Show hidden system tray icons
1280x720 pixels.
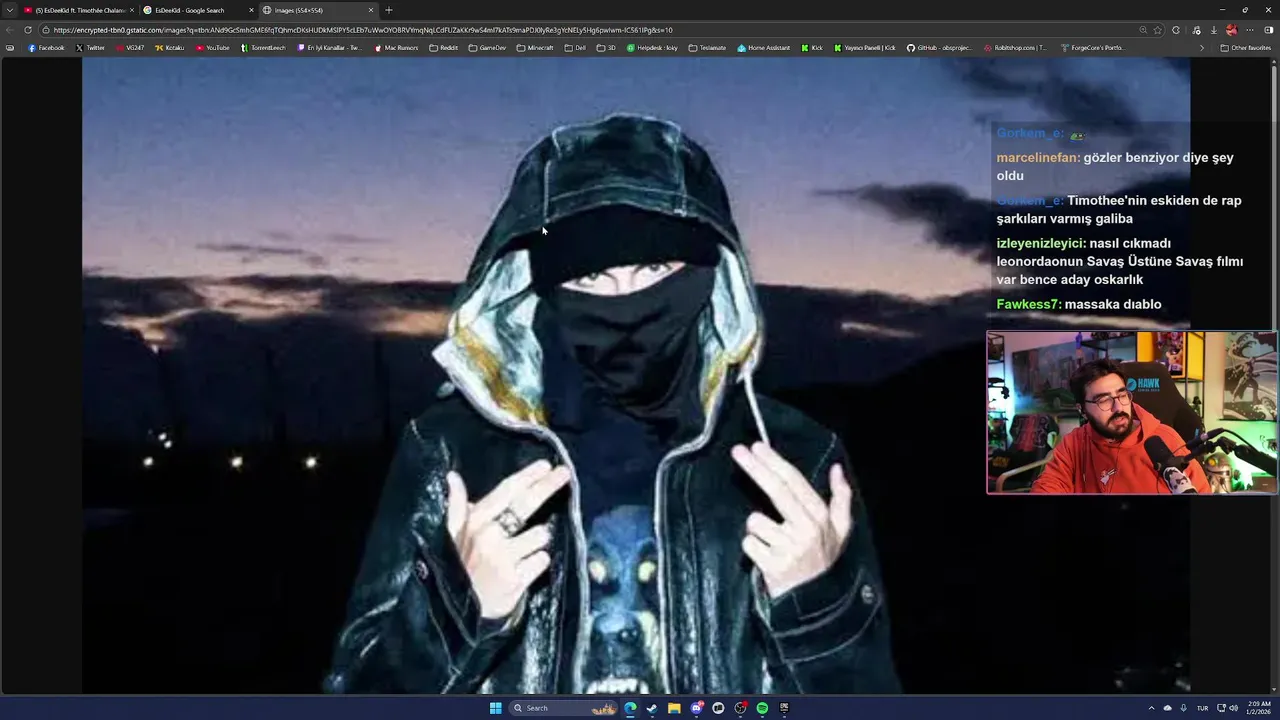(1151, 708)
